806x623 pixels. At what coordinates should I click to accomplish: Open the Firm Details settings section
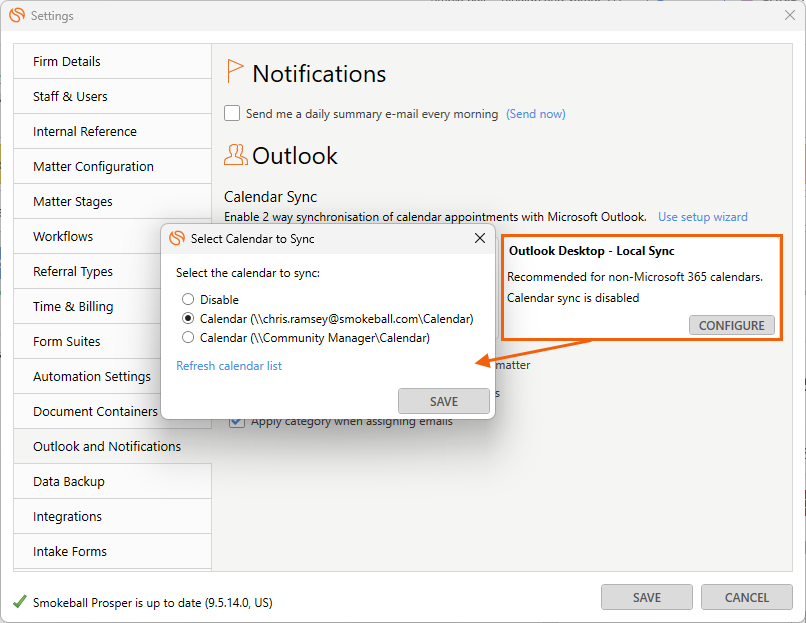[112, 61]
